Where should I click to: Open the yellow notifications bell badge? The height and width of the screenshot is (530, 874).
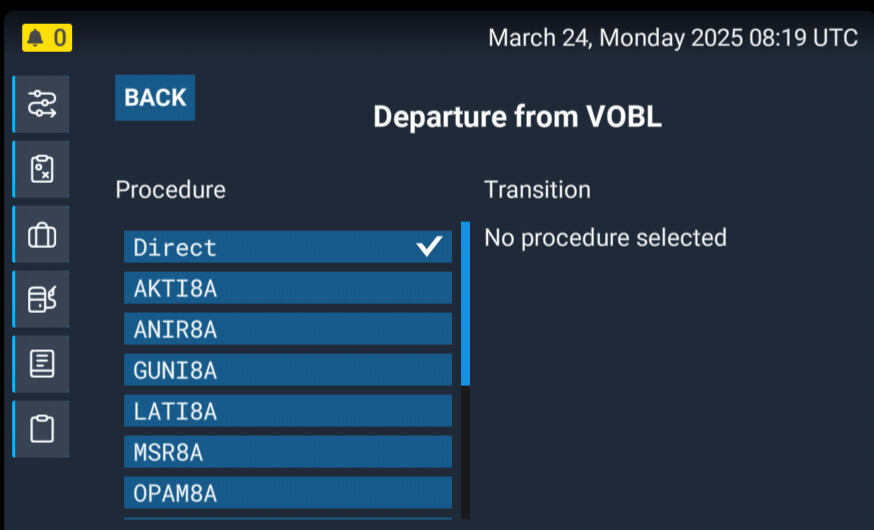(x=47, y=38)
